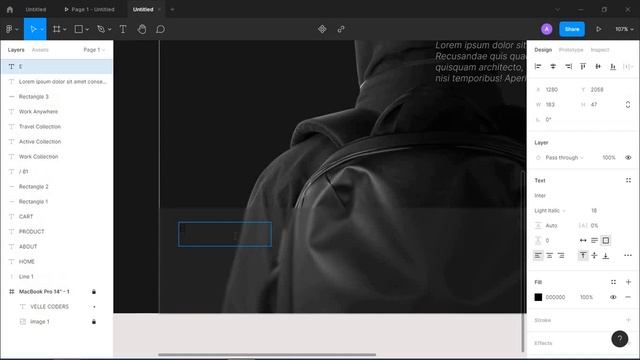This screenshot has height=360, width=640.
Task: Present the prototype with play icon
Action: (x=598, y=29)
